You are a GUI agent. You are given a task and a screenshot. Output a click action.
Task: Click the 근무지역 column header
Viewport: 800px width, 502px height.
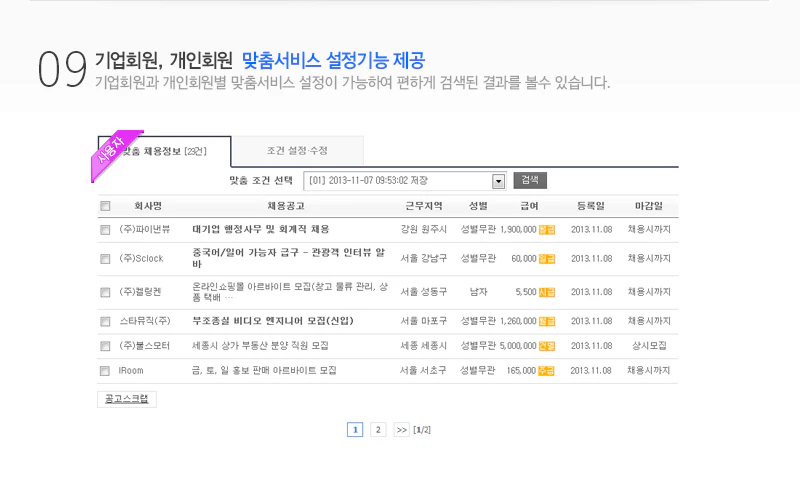click(423, 206)
